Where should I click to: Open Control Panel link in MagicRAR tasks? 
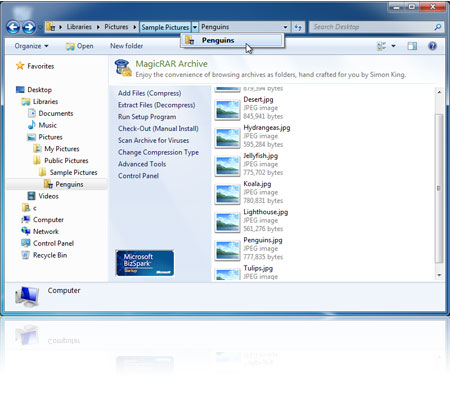click(138, 176)
